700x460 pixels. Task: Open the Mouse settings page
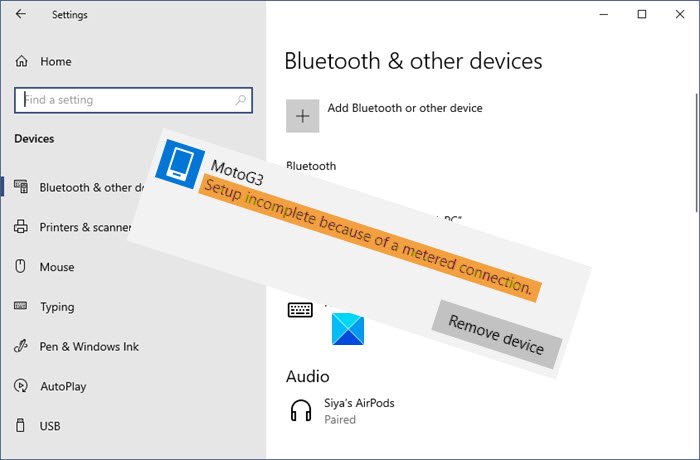coord(44,267)
